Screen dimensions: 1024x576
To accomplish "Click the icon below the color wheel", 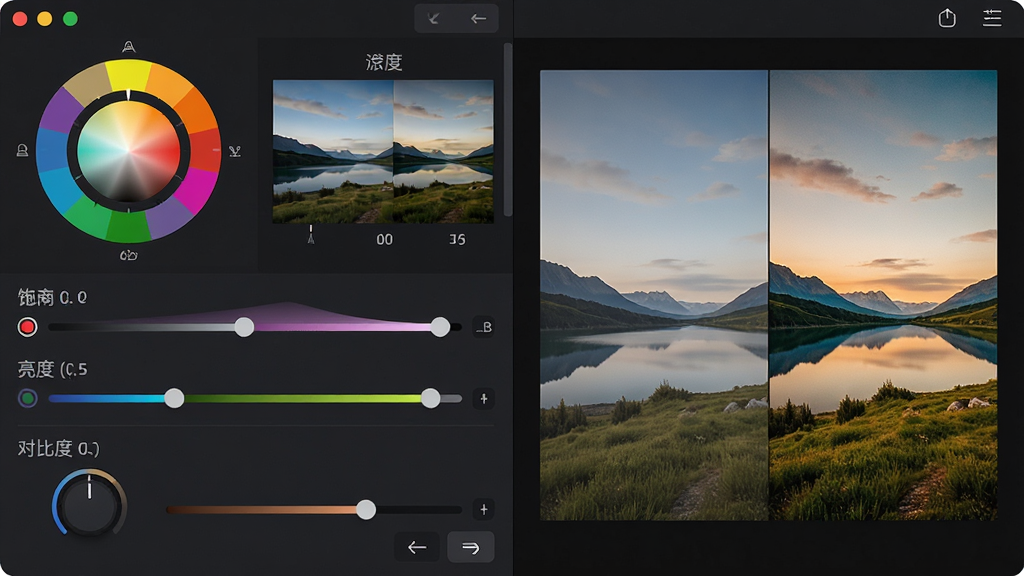I will click(x=129, y=255).
